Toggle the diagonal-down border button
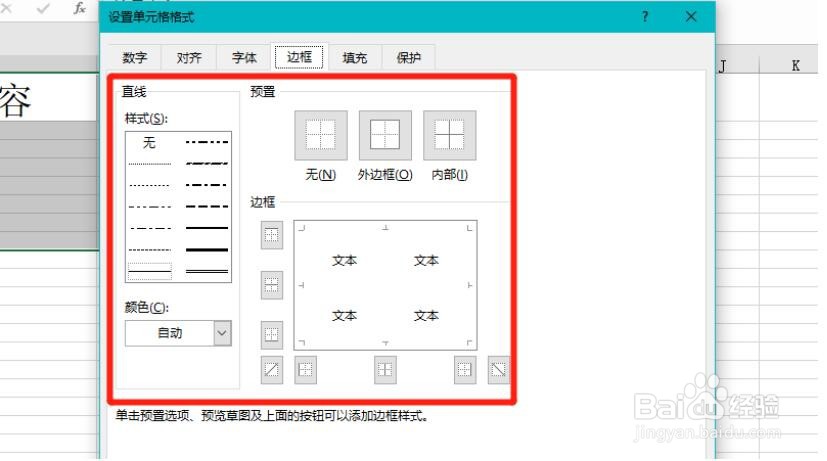 (498, 370)
